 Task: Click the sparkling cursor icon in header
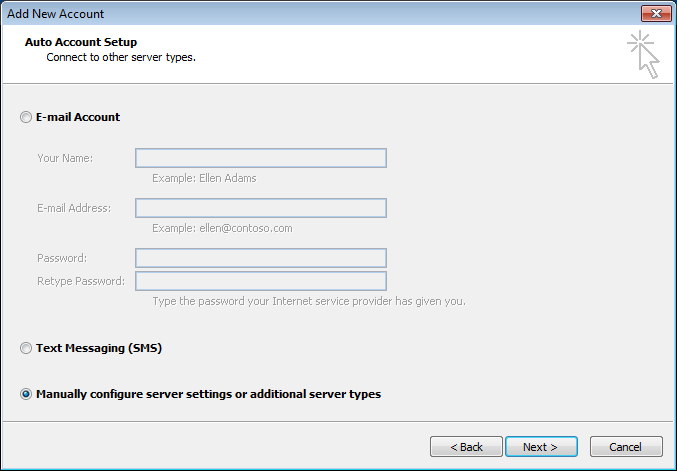(643, 54)
